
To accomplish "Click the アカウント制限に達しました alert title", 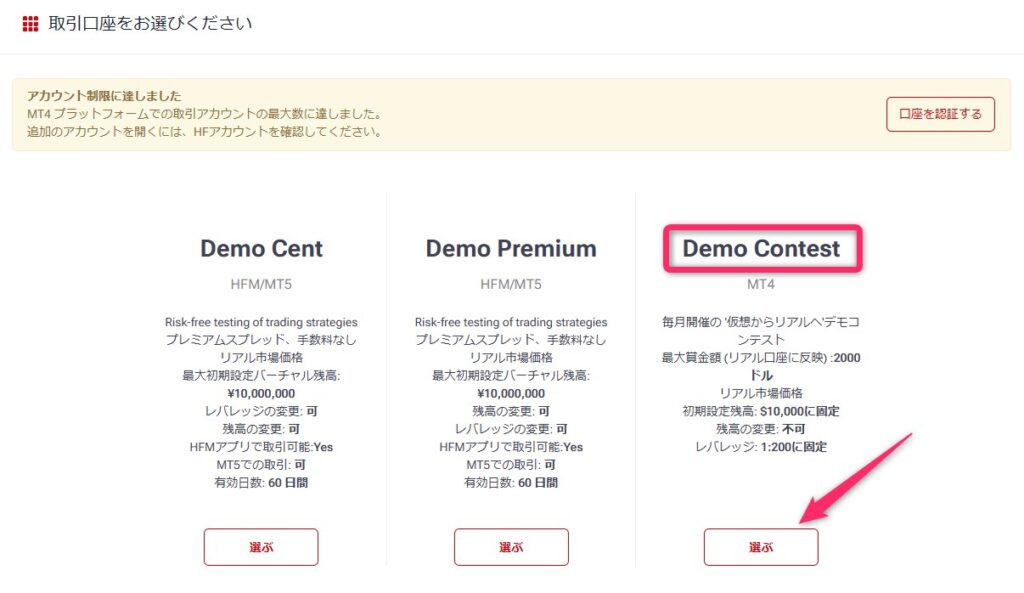I will 104,97.
